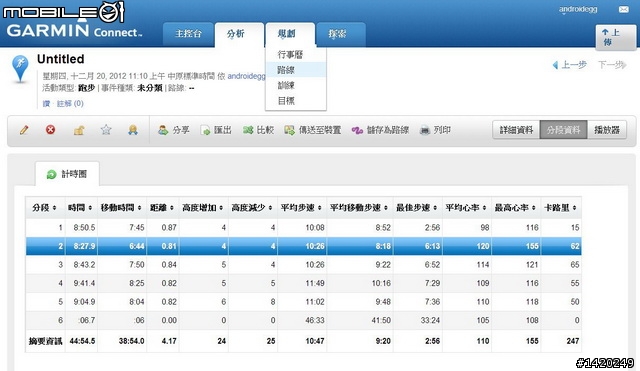Click summary total time 44:54.5
Viewport: 640px width, 371px height.
tap(82, 341)
